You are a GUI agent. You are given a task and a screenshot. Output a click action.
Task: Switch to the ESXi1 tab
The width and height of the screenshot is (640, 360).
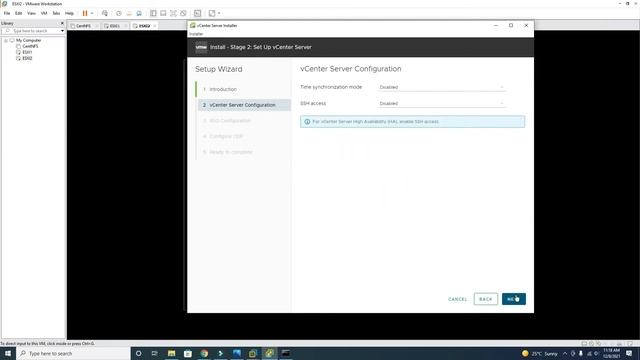(114, 26)
